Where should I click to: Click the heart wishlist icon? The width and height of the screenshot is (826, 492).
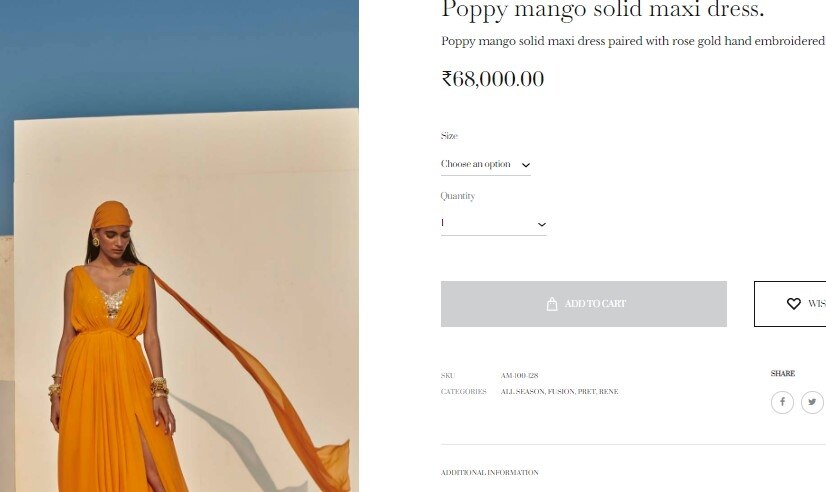[793, 303]
